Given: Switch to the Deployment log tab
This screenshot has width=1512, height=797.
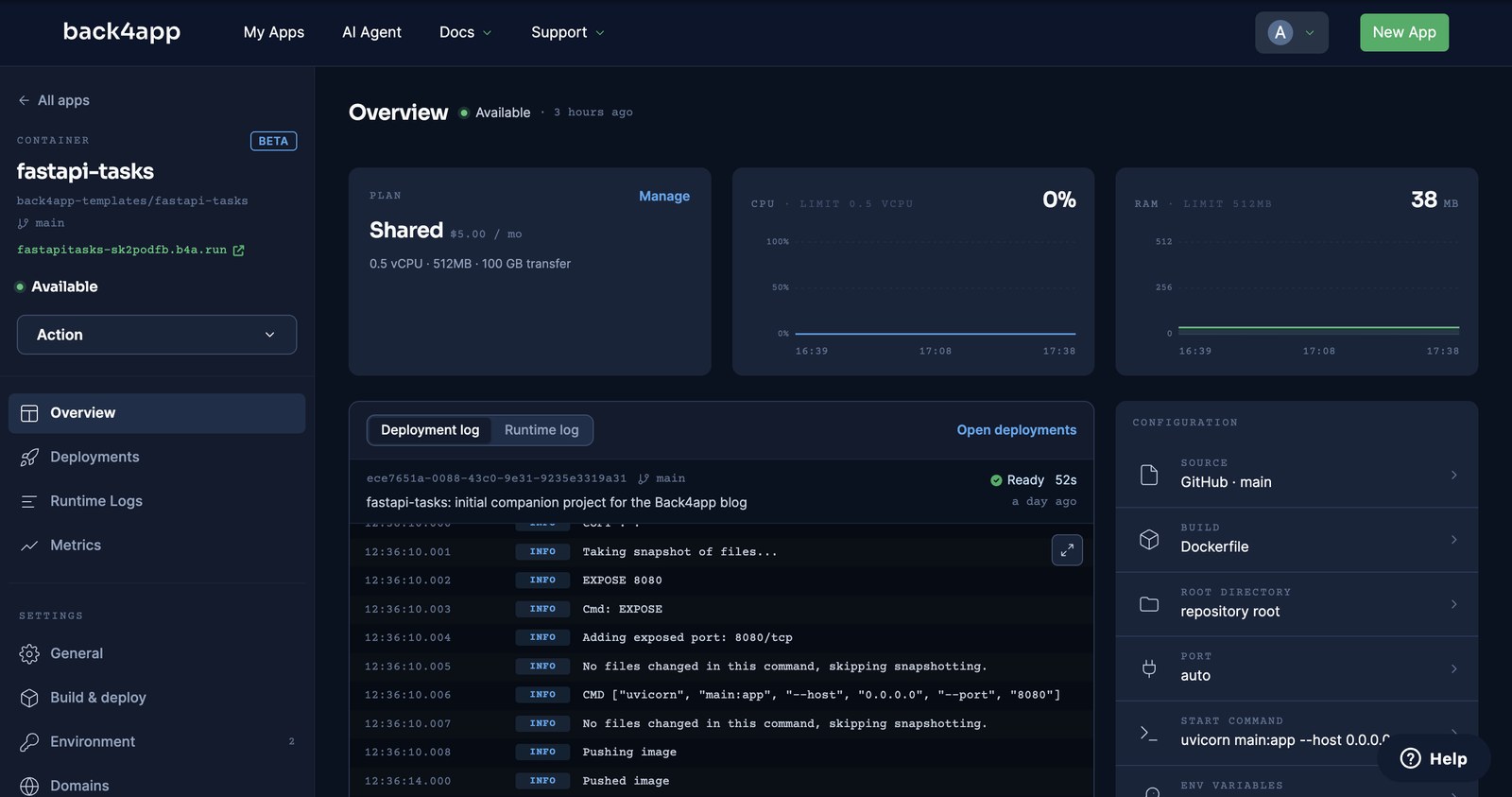Looking at the screenshot, I should tap(430, 430).
